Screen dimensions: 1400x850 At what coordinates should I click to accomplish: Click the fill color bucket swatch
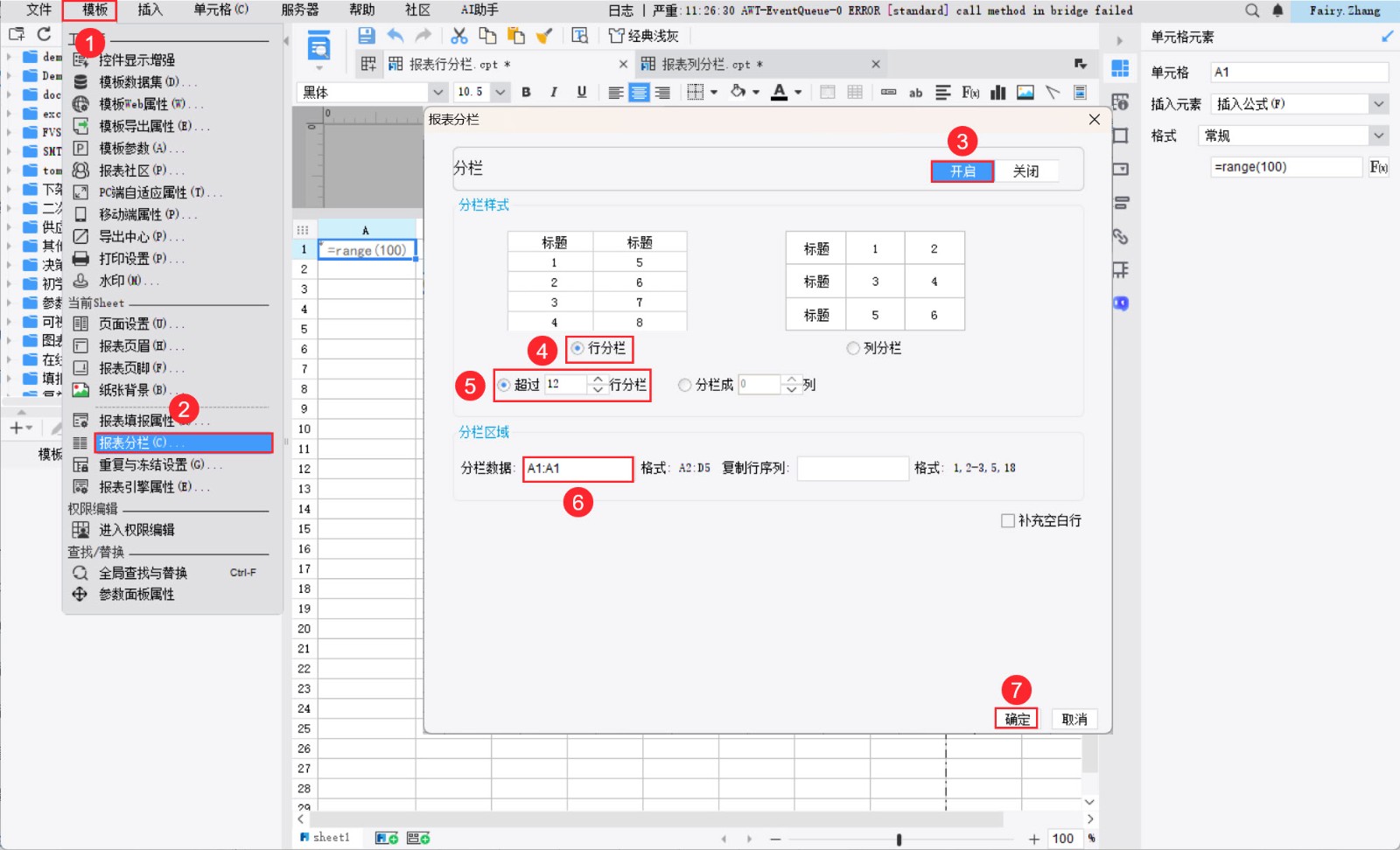(x=738, y=92)
